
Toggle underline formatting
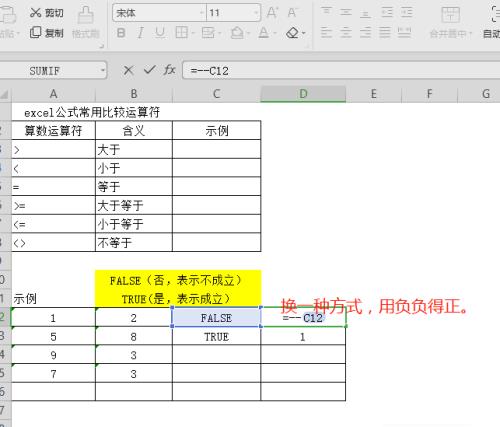pos(160,33)
